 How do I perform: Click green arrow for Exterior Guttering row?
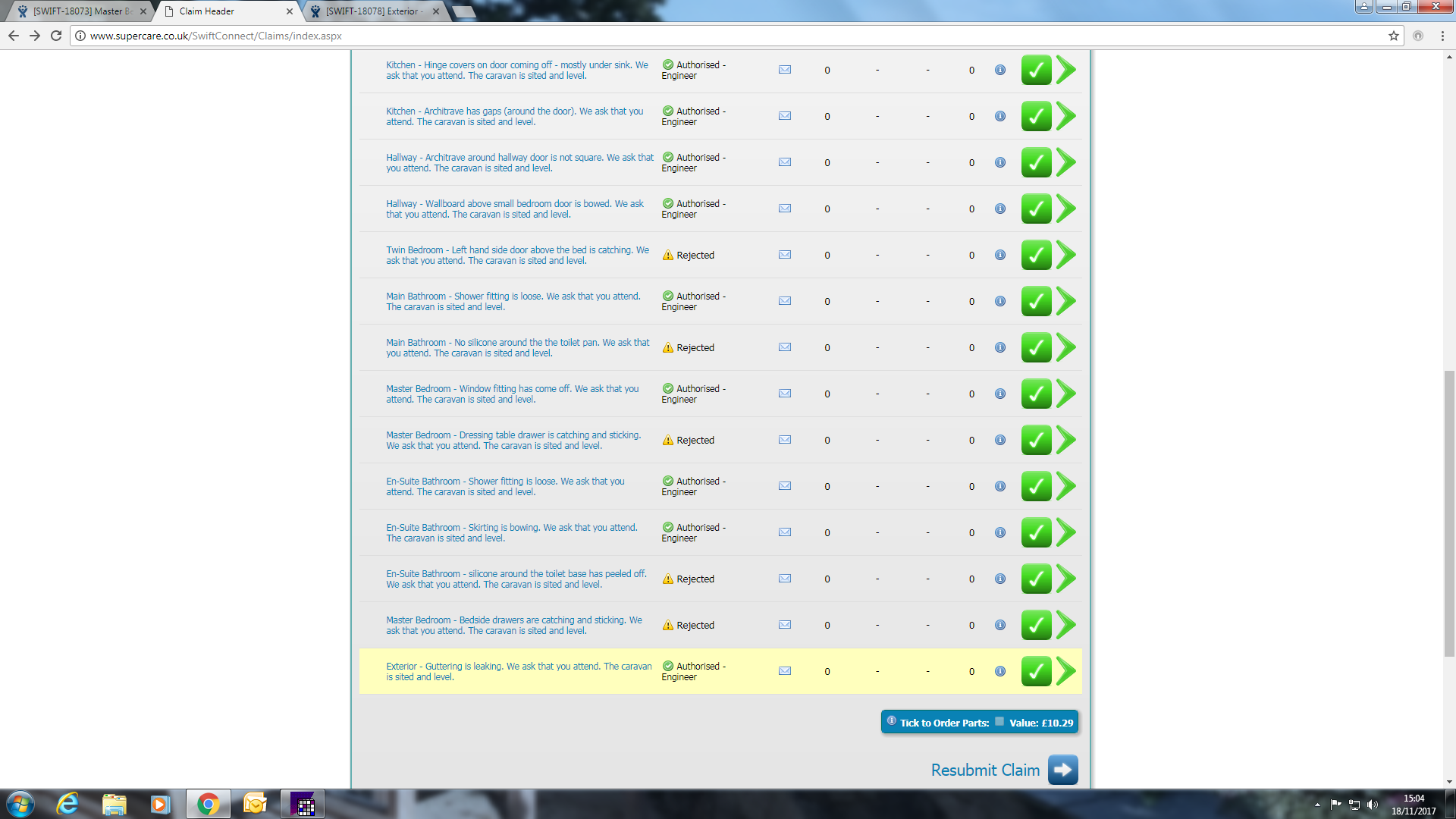tap(1066, 671)
